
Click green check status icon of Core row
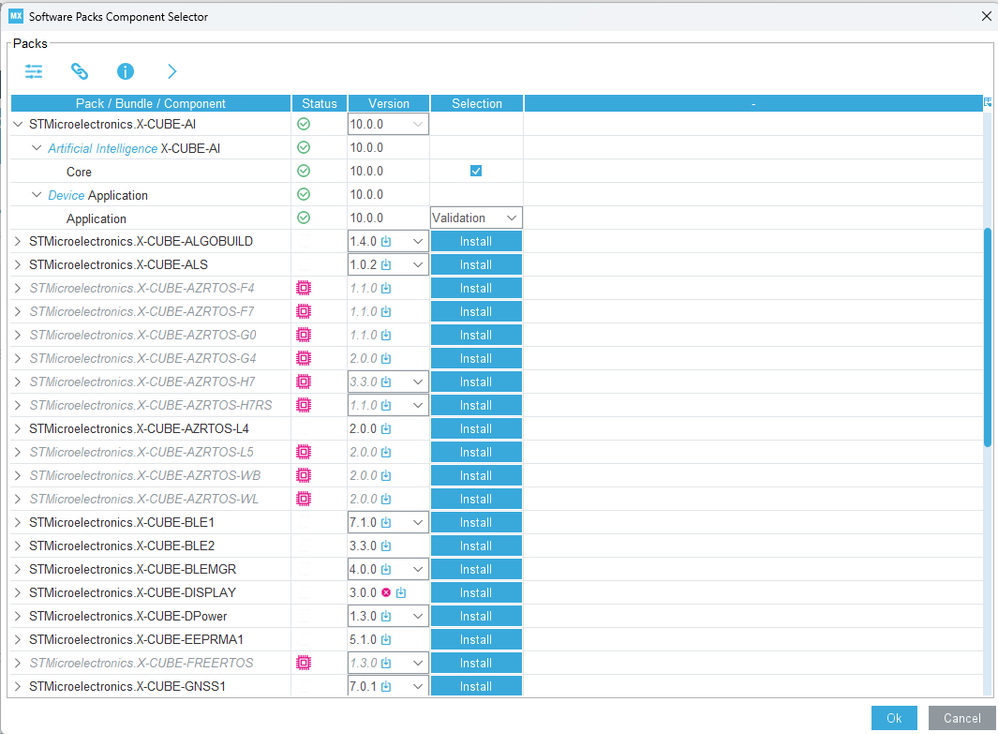(x=304, y=171)
